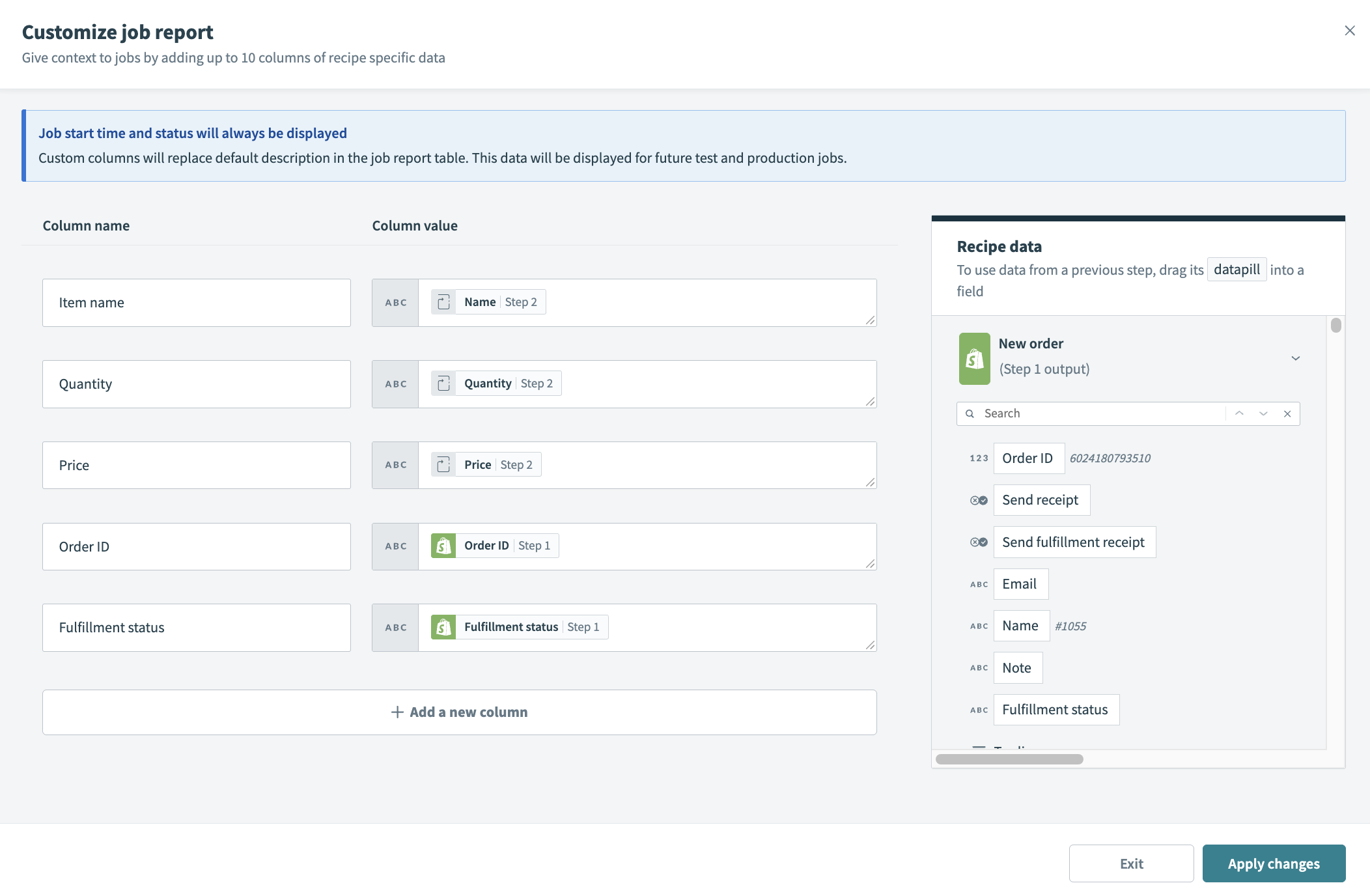Click the plus icon in Add a new column

[397, 712]
